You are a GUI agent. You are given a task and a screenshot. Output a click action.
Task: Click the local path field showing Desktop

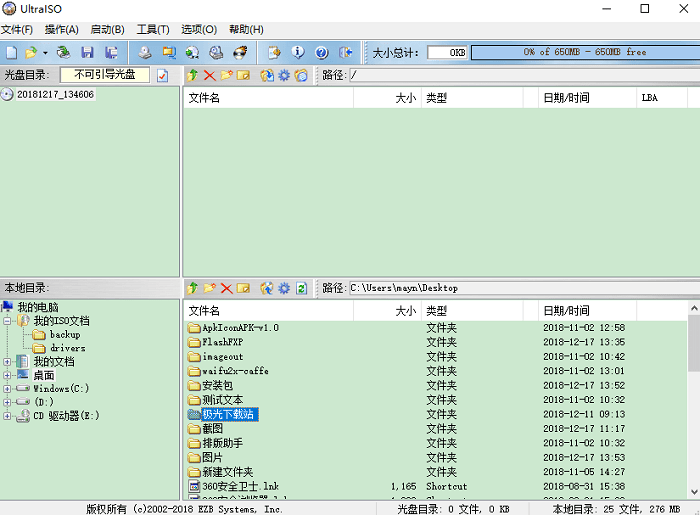point(525,288)
